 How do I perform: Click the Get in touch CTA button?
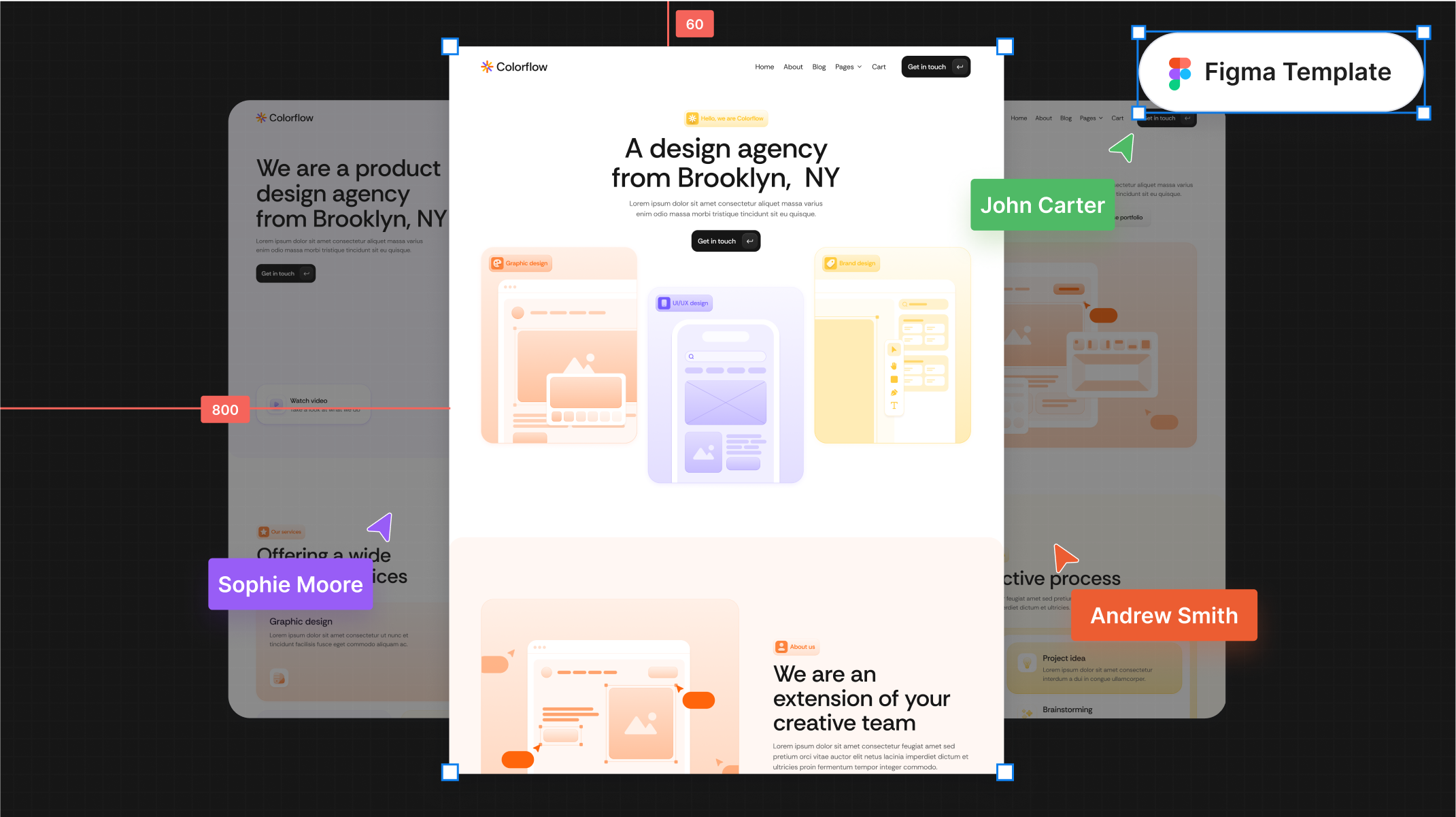click(x=726, y=241)
